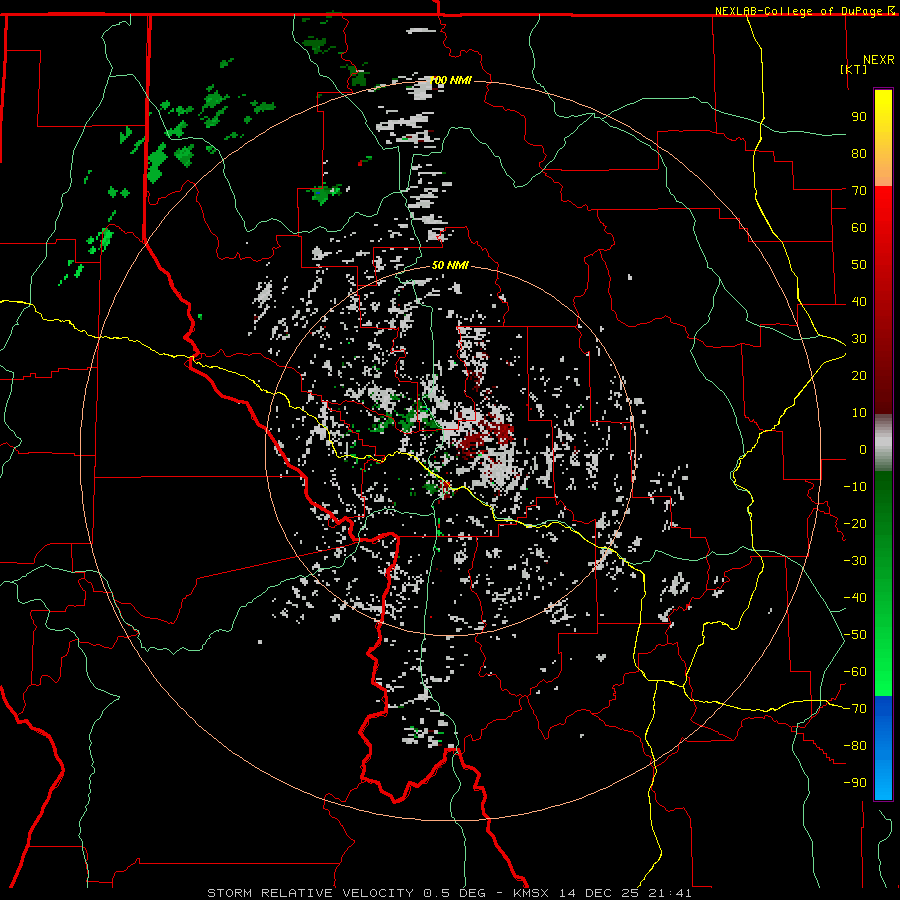Click the -70 value on the velocity scale
This screenshot has height=900, width=900.
(855, 709)
